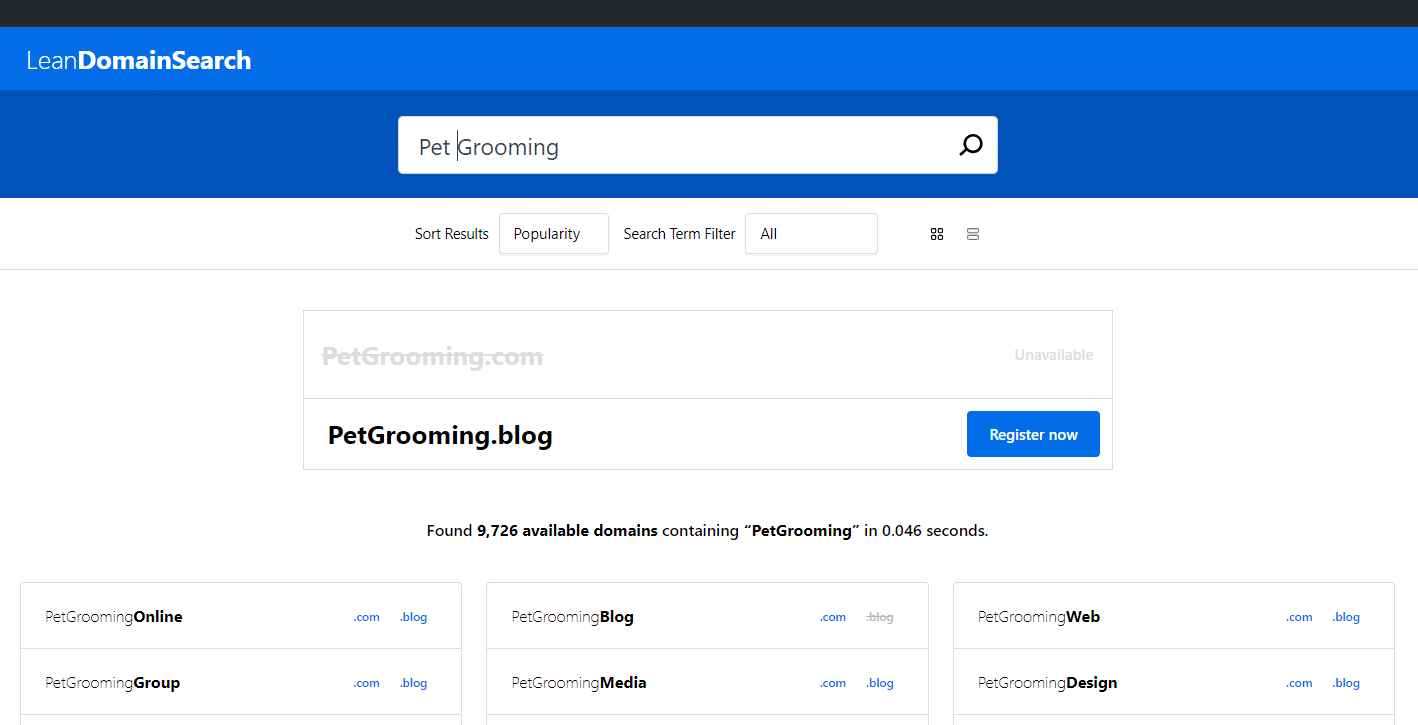Screen dimensions: 1418x725
Task: Open the LeanDomainSearch home logo
Action: pyautogui.click(x=139, y=61)
